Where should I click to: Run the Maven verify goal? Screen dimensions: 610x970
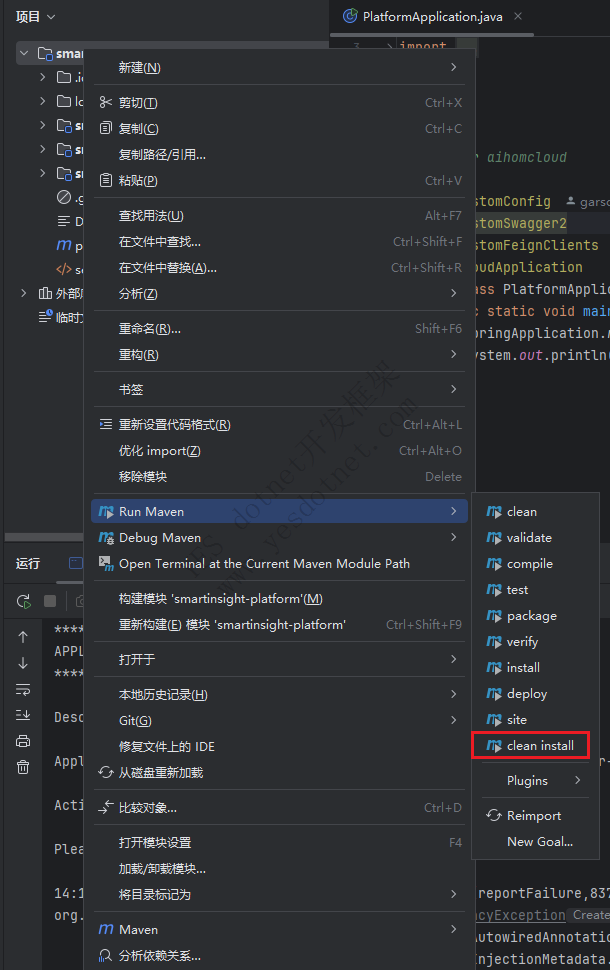535,642
